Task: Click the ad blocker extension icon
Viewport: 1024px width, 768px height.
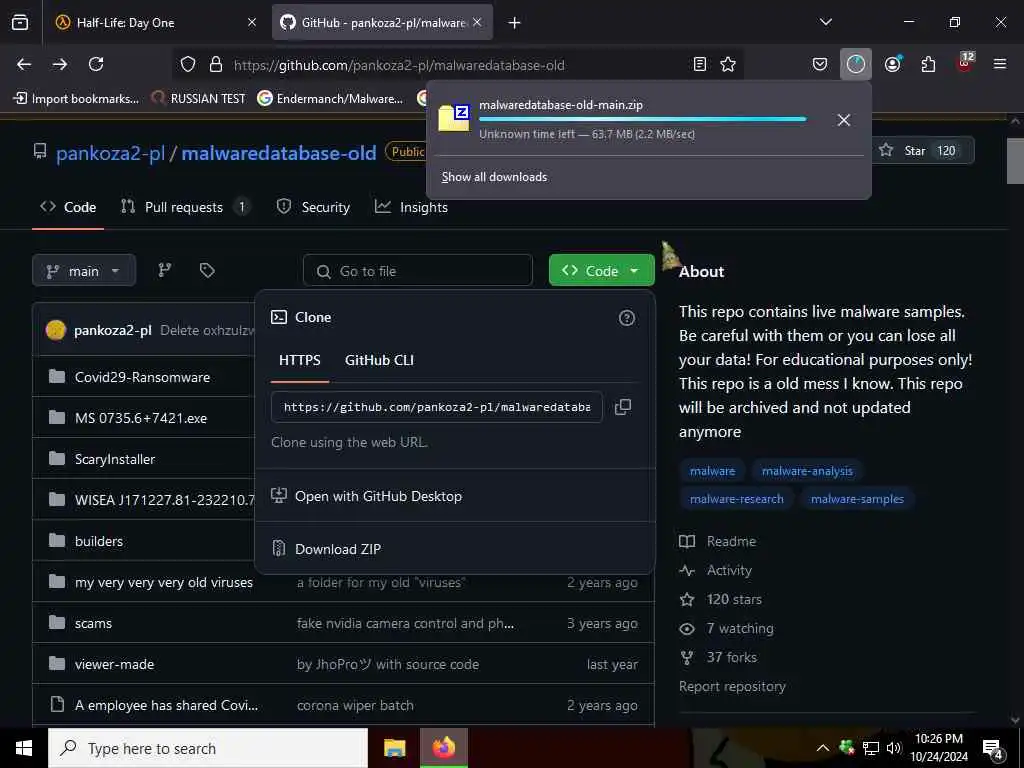Action: tap(965, 63)
